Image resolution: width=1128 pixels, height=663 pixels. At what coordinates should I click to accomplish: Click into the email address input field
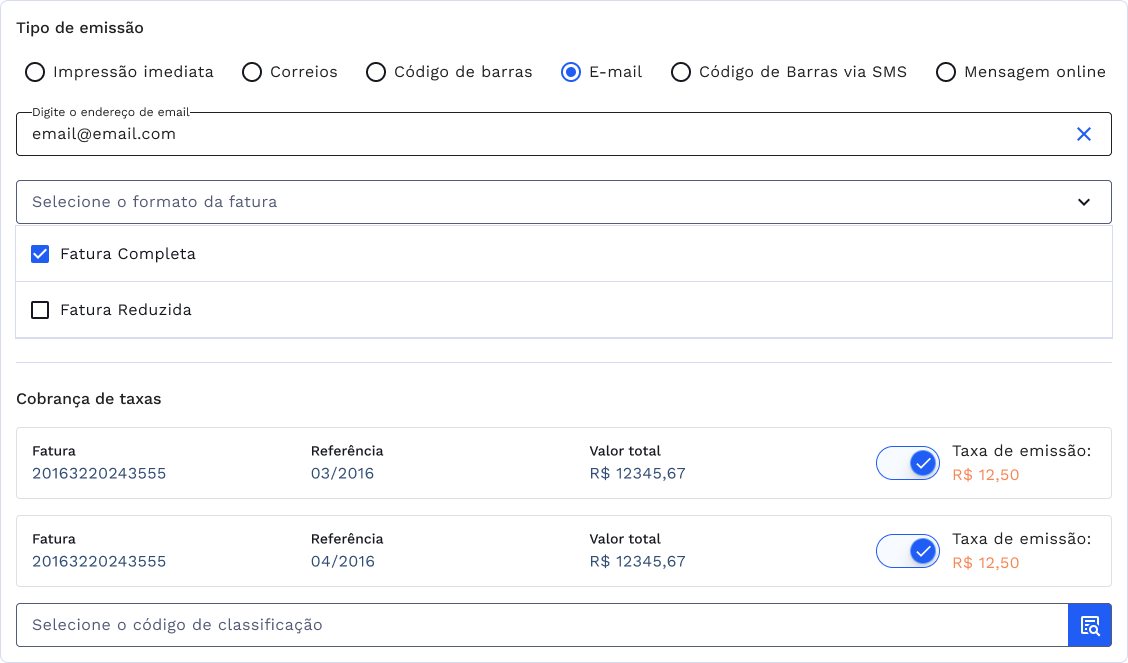pyautogui.click(x=540, y=134)
